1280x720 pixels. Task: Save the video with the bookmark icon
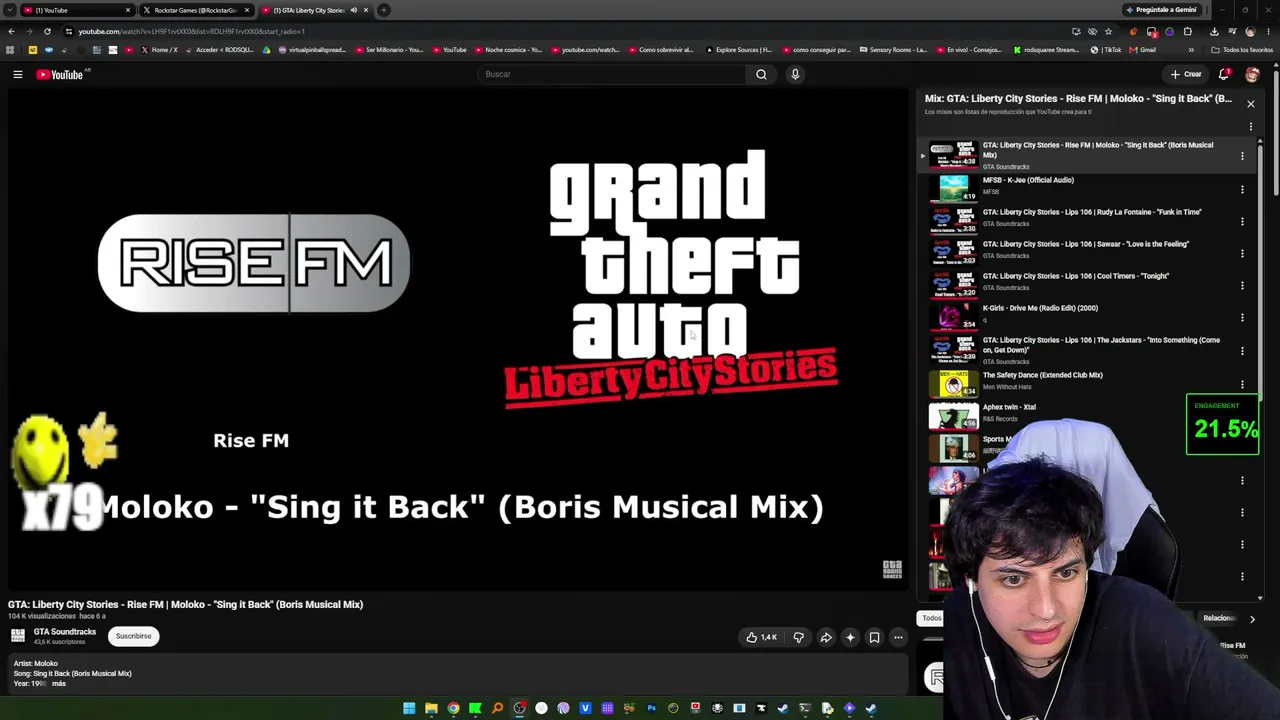tap(874, 637)
